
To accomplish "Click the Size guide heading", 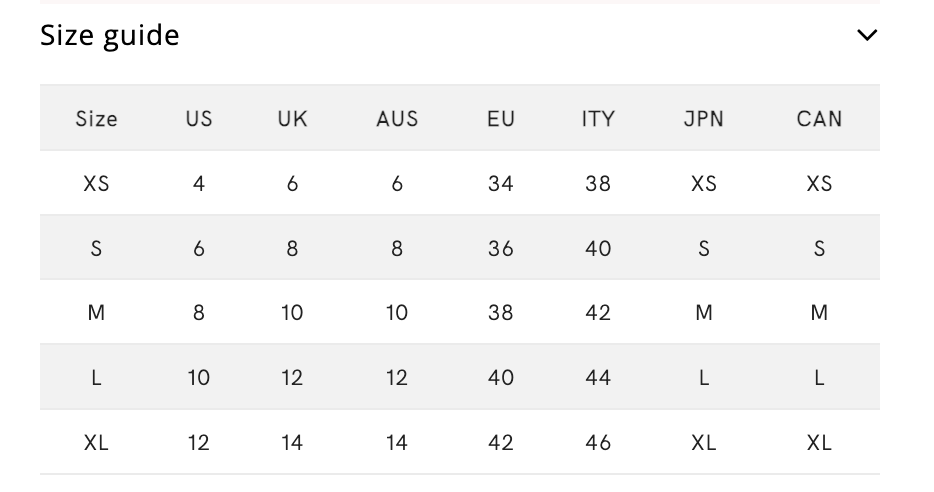I will point(110,36).
